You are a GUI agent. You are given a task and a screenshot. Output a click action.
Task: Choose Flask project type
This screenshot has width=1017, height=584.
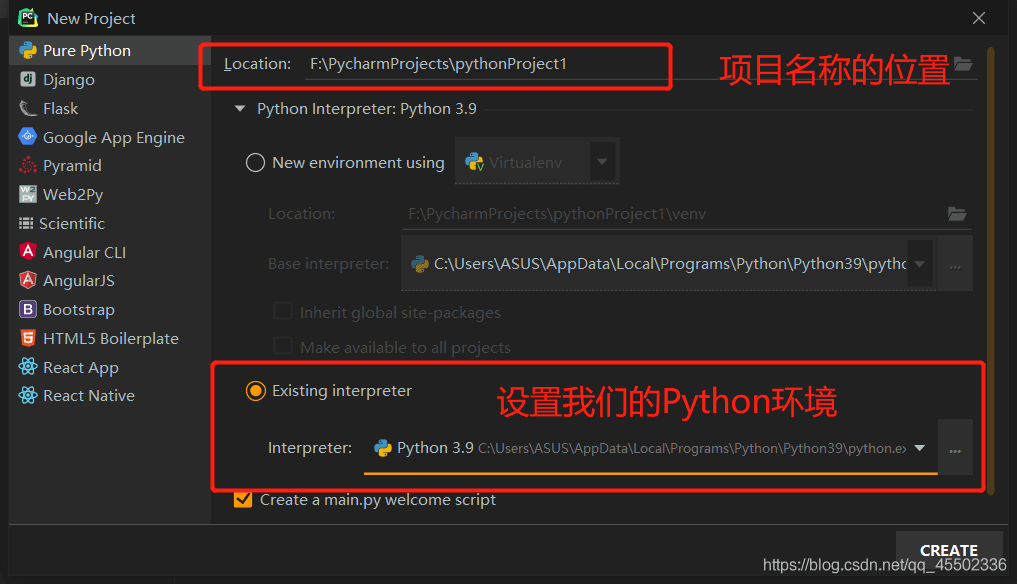(110, 108)
